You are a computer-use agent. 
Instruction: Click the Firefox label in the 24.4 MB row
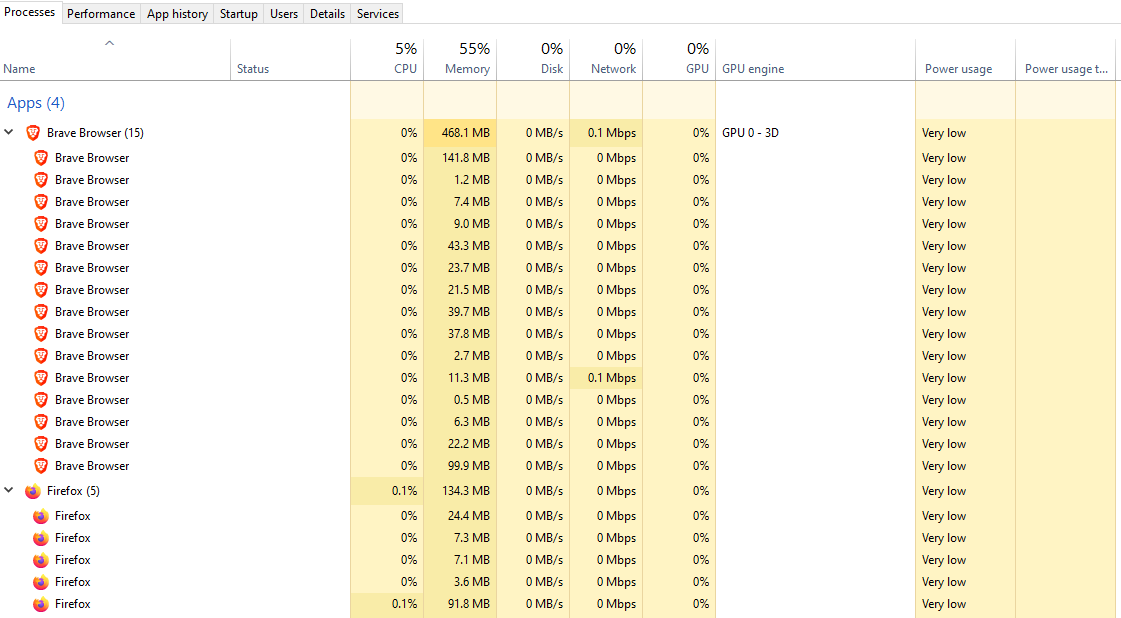coord(73,516)
